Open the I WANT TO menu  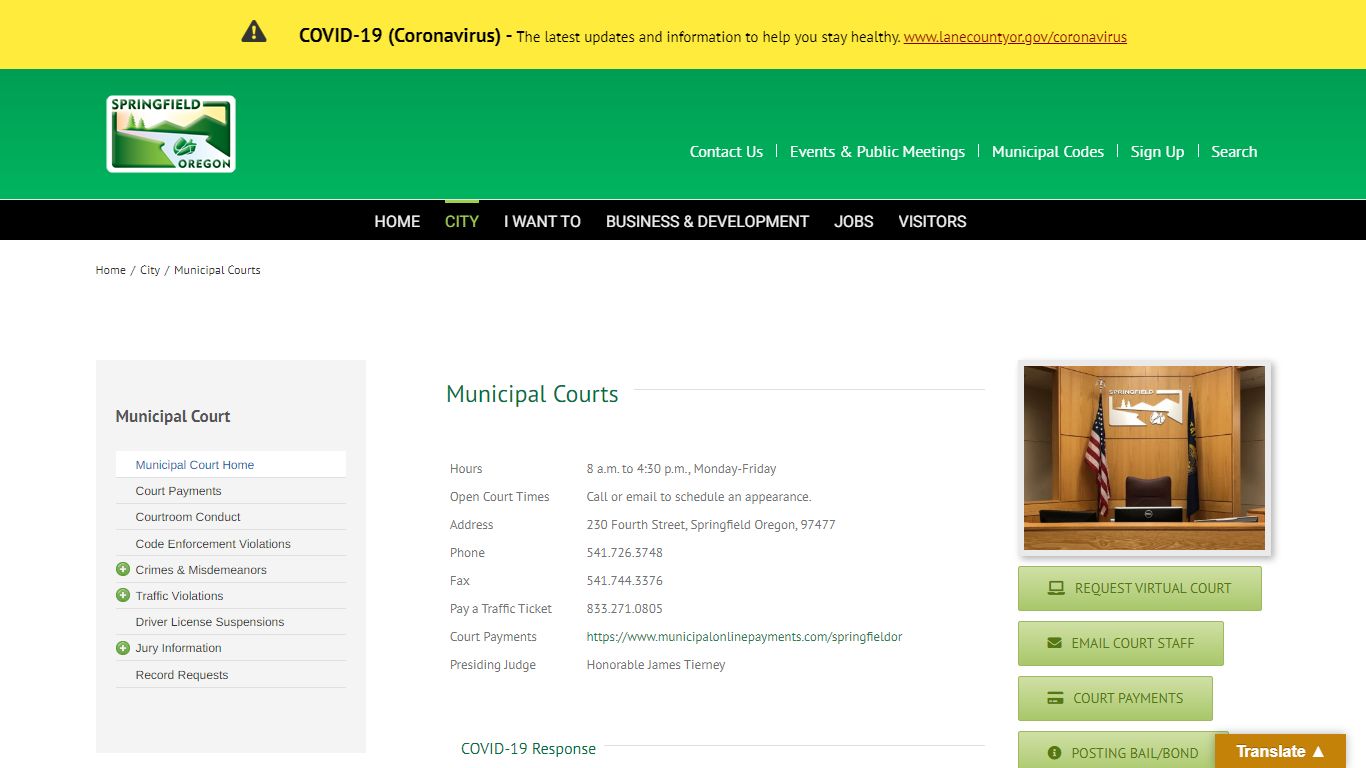(x=542, y=221)
